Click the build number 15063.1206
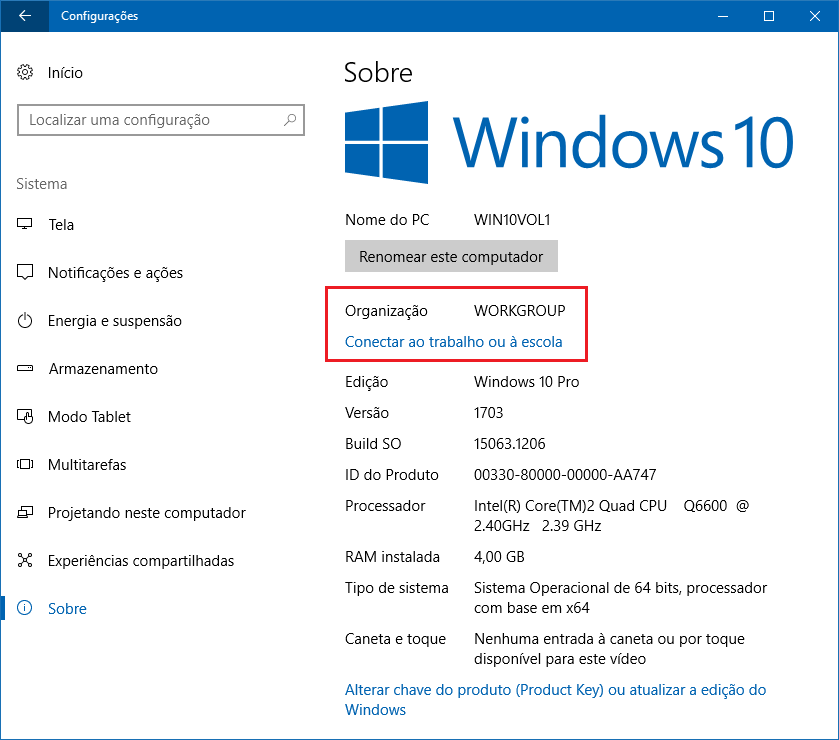The image size is (839, 740). click(x=509, y=444)
